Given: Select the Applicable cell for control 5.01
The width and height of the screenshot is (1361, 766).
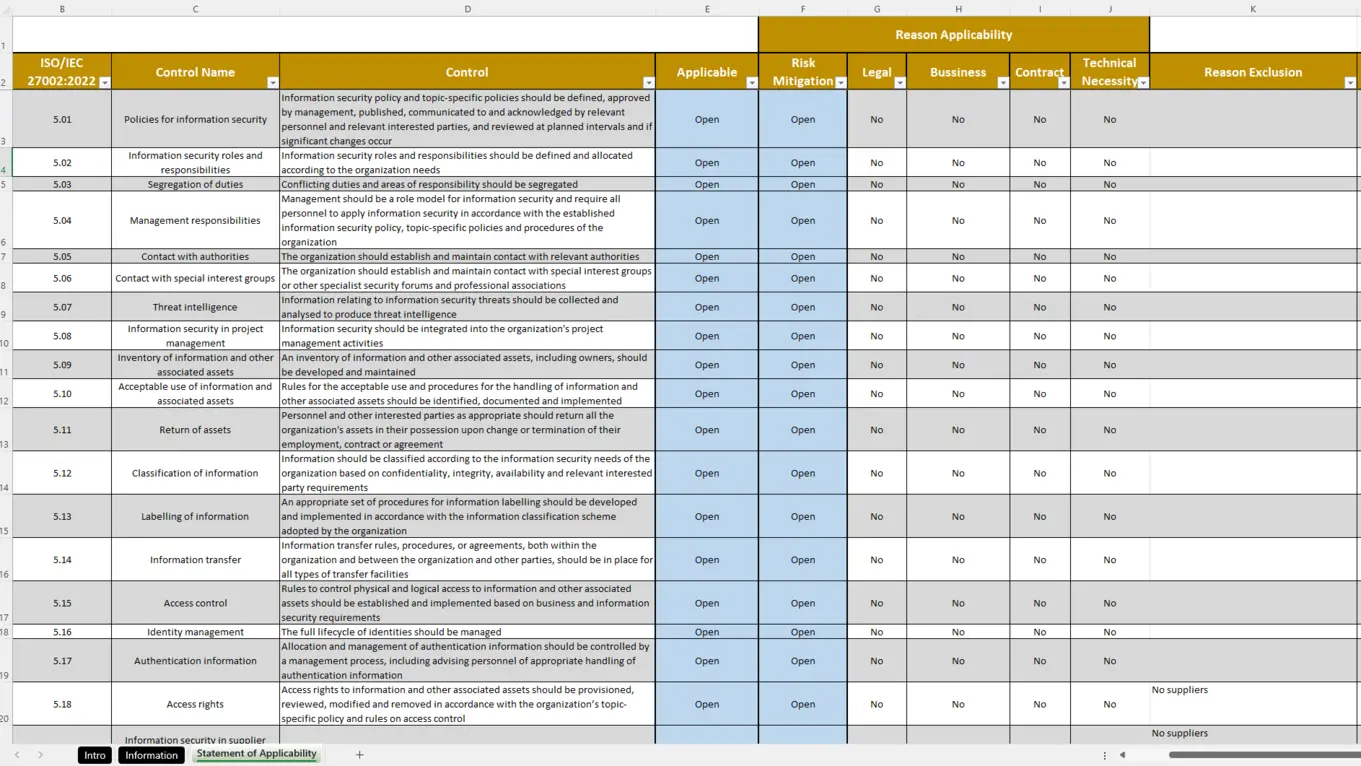Looking at the screenshot, I should click(x=707, y=119).
